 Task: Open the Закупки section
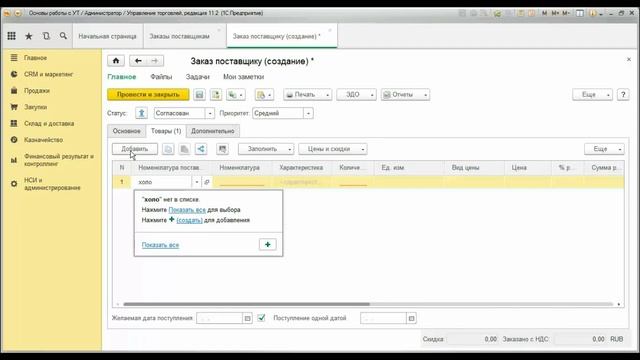pos(36,107)
